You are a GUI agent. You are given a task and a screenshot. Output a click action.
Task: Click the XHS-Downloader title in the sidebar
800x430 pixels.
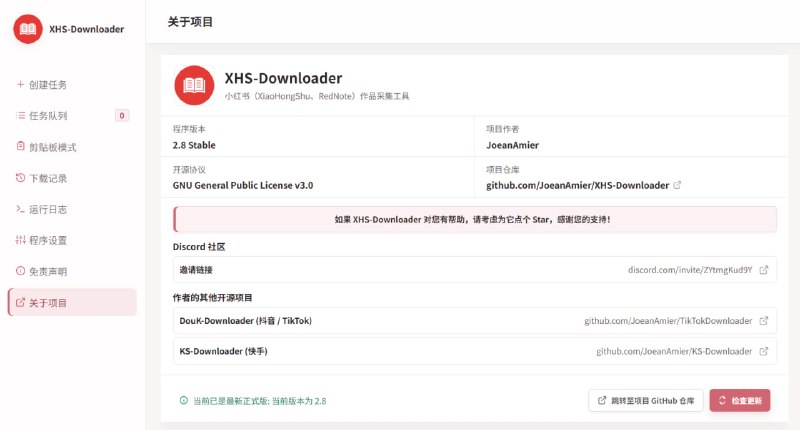tap(87, 29)
